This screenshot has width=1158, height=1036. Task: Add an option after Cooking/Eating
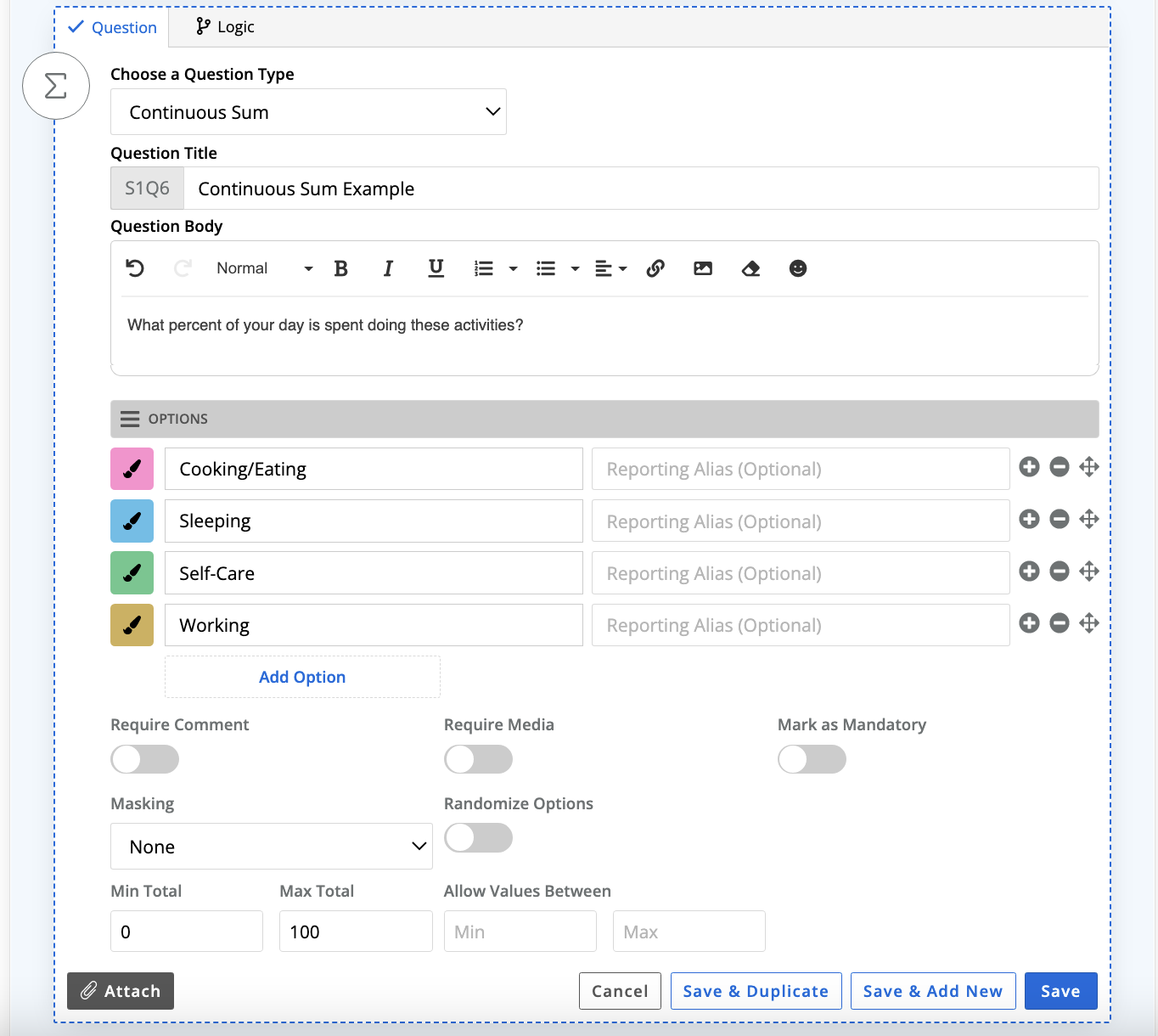pos(1030,467)
